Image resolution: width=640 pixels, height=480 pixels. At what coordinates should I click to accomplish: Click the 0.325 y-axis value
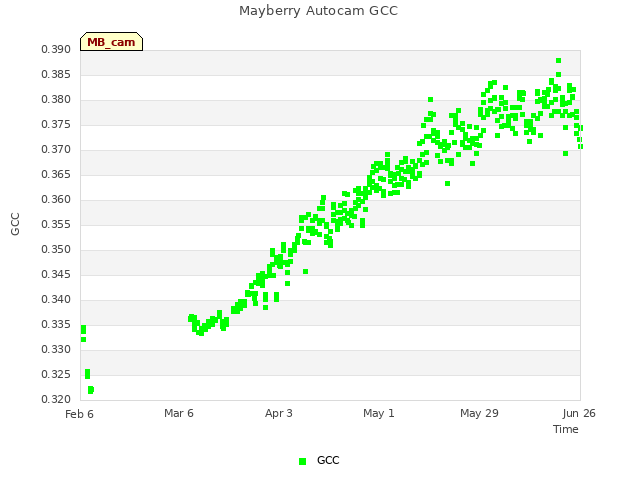tap(56, 374)
